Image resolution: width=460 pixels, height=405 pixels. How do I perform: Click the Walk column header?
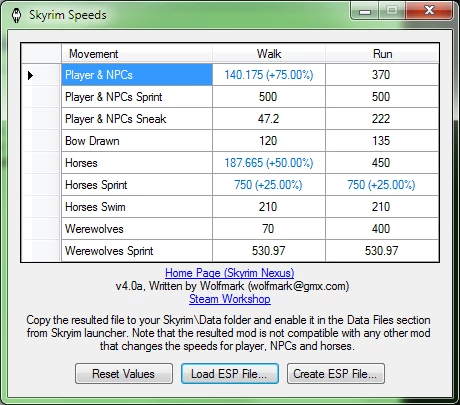pyautogui.click(x=269, y=54)
